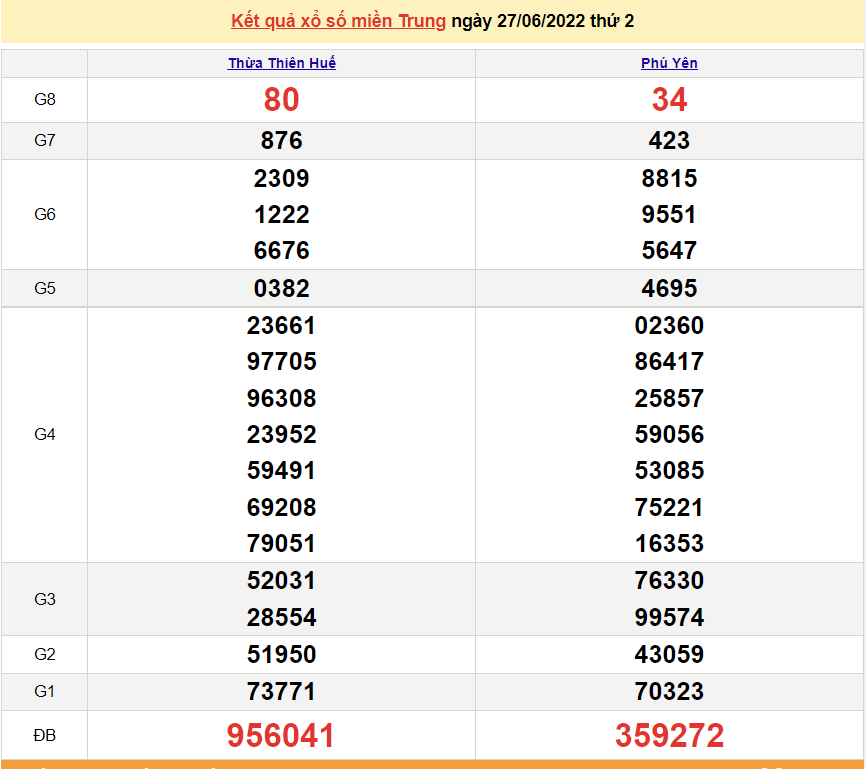866x769 pixels.
Task: Open the Thừa Thiên Huế province link
Action: click(282, 63)
